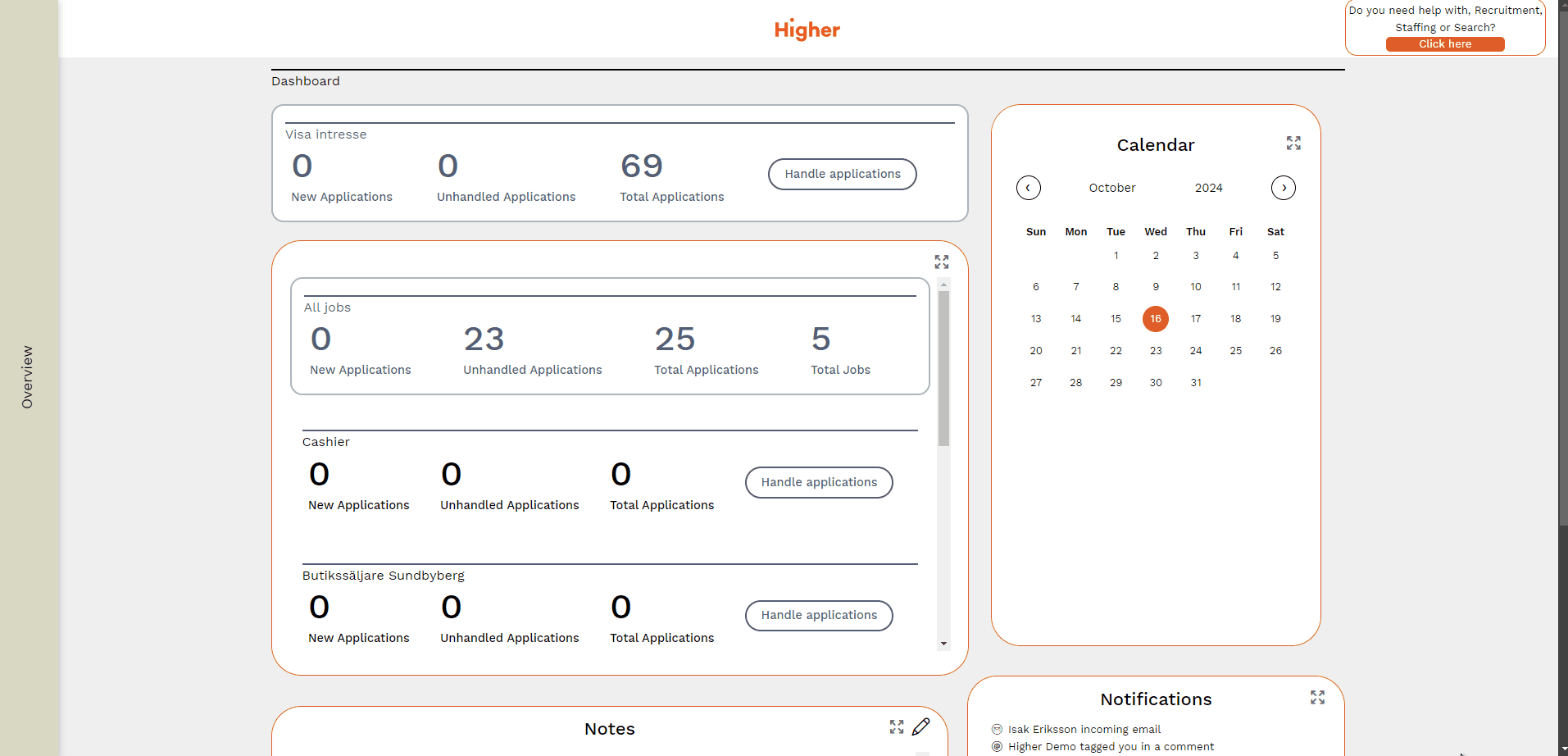Click scroll up arrow in jobs list
The height and width of the screenshot is (756, 1568).
(x=944, y=285)
